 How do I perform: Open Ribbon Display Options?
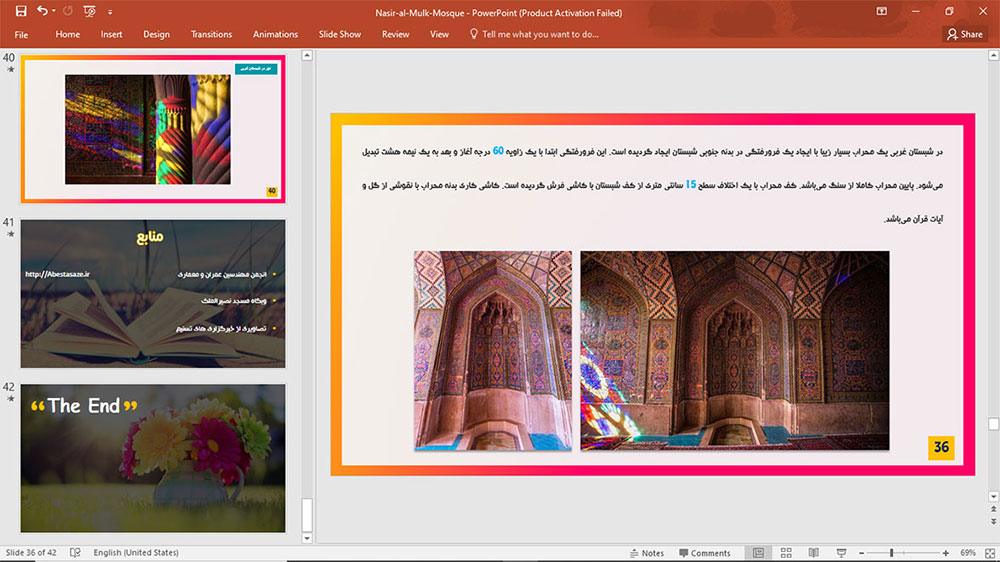pos(881,11)
